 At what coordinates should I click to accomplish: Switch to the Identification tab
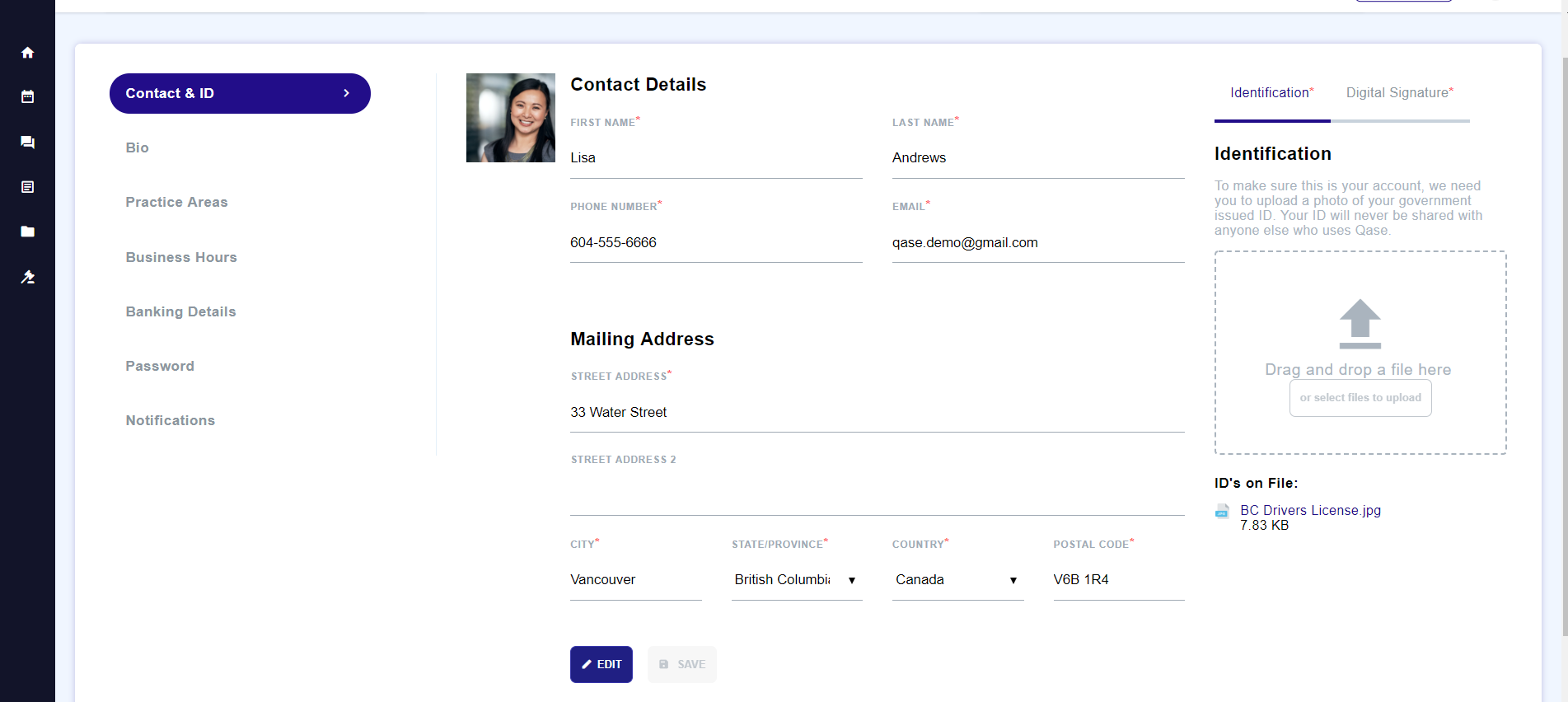1272,93
